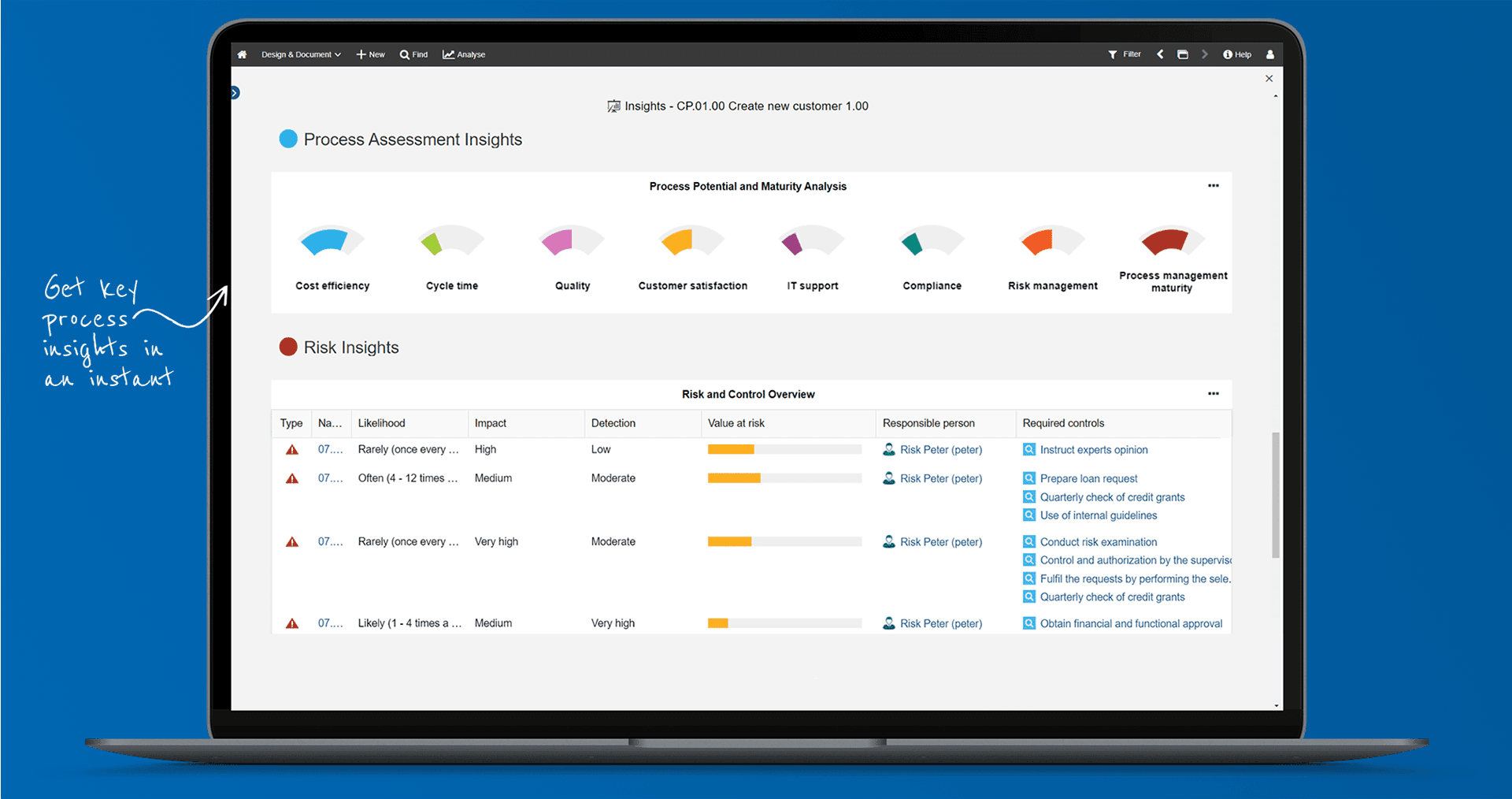
Task: Open options for Process Potential and Maturity Analysis
Action: click(1213, 186)
